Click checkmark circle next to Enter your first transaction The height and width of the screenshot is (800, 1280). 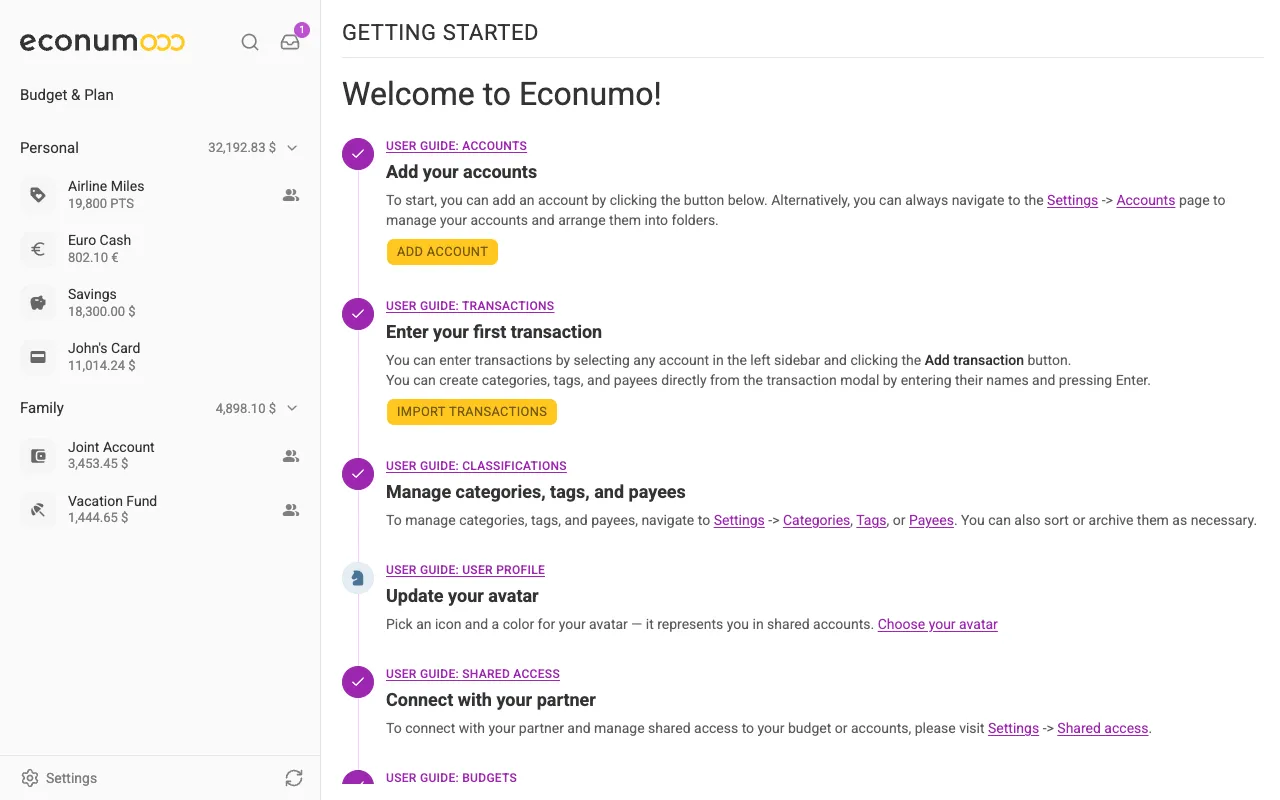(358, 314)
